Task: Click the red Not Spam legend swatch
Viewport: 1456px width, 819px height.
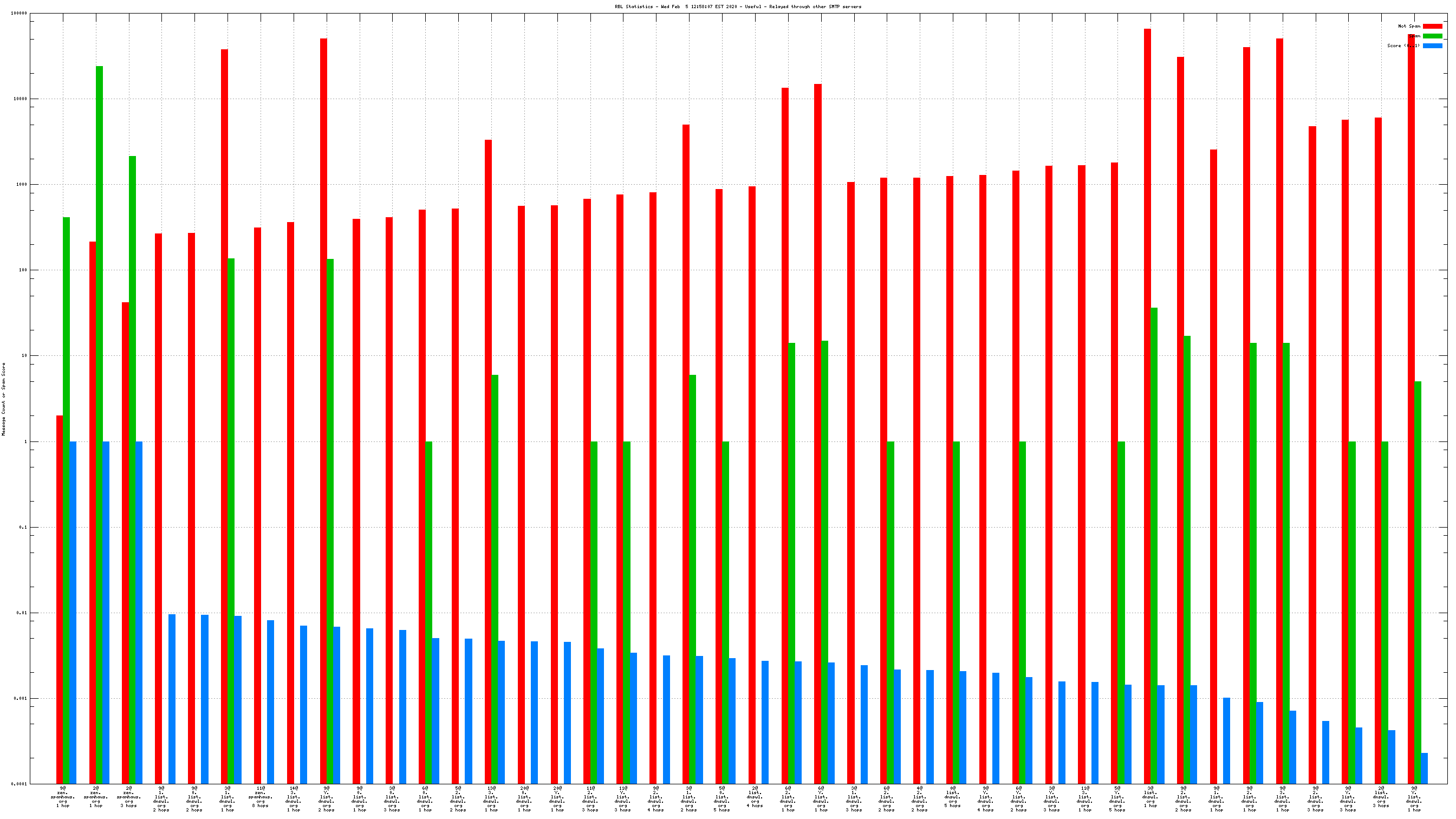Action: 1432,26
